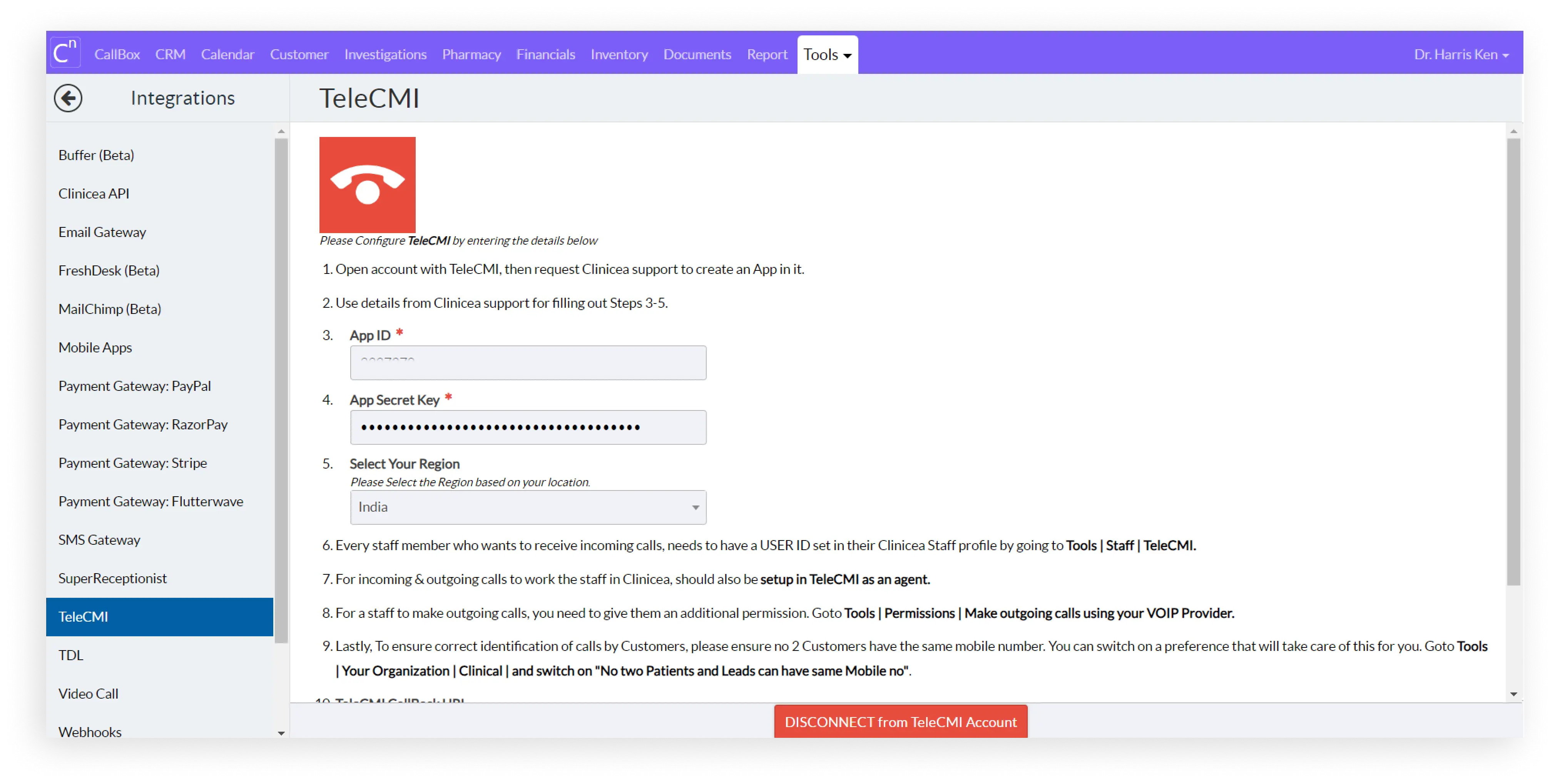1555x784 pixels.
Task: Click into the App Secret Key field
Action: 528,427
